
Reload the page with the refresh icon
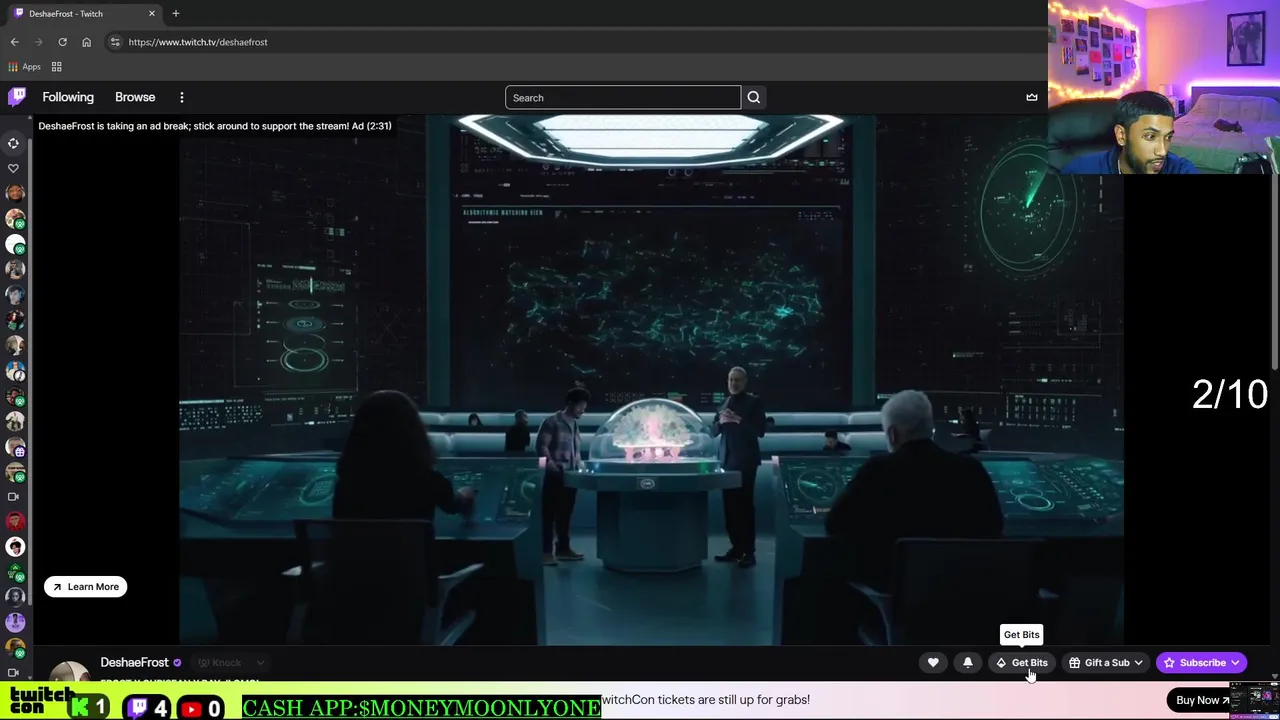coord(62,42)
